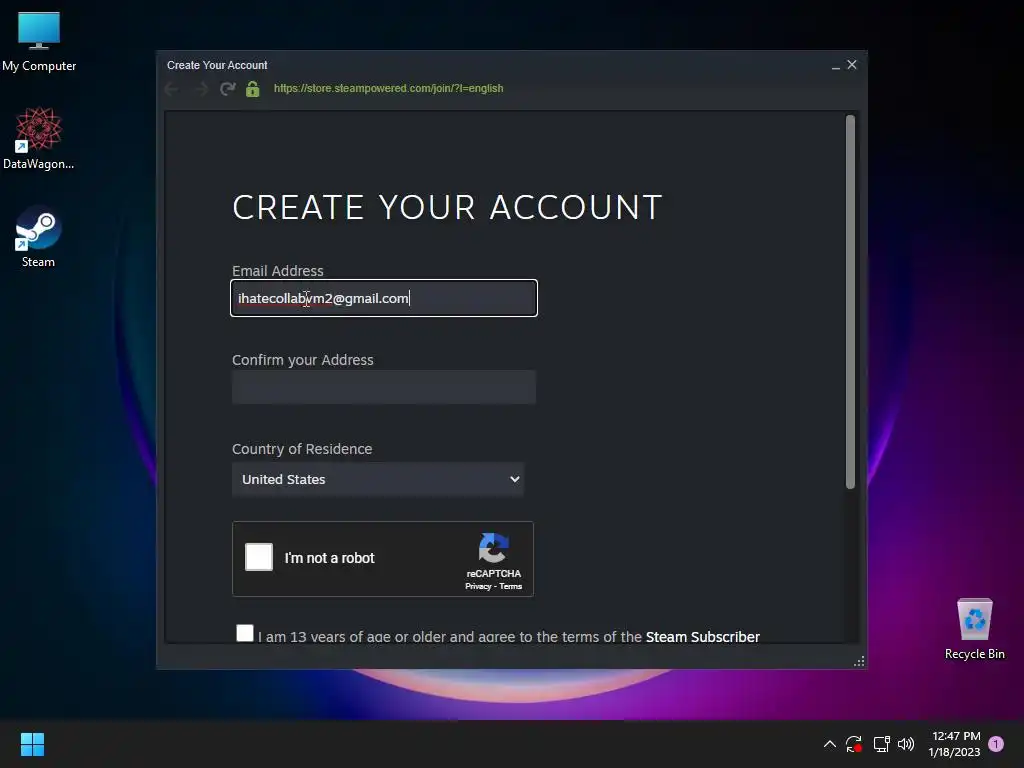Minimize the Create Your Account window
The image size is (1024, 768).
tap(835, 65)
